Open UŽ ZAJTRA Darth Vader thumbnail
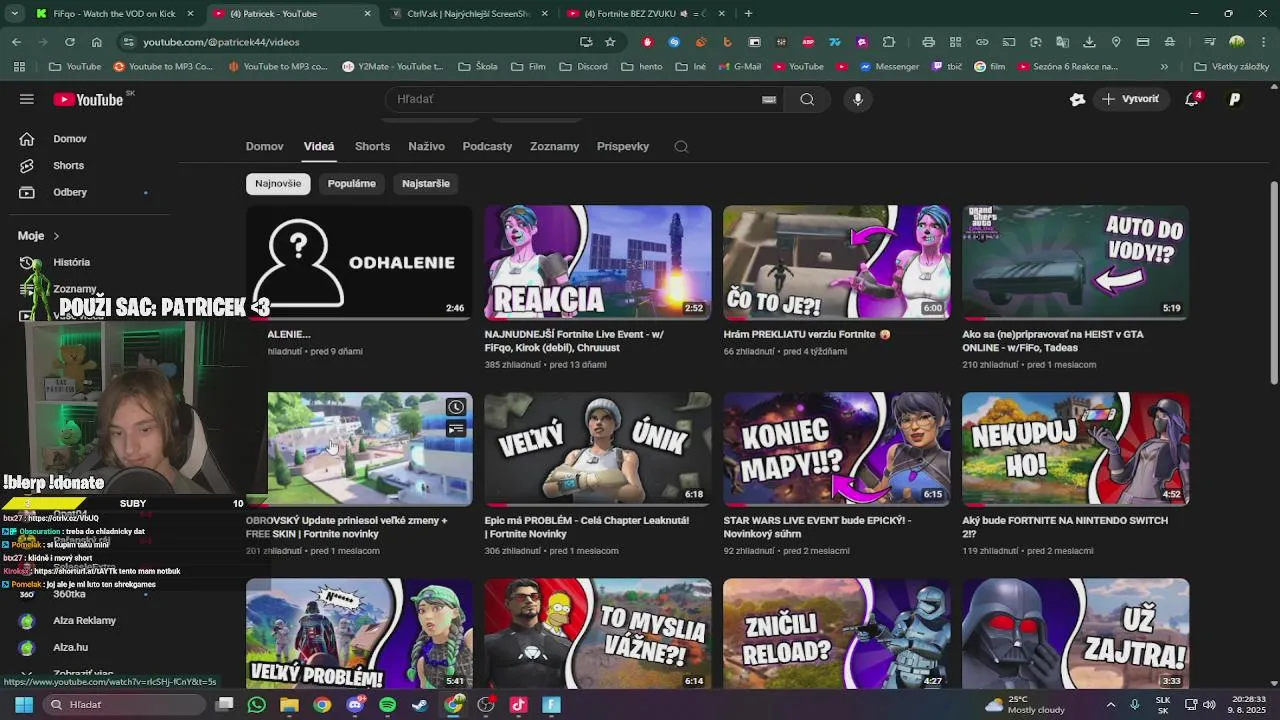The width and height of the screenshot is (1280, 720). (x=1076, y=634)
